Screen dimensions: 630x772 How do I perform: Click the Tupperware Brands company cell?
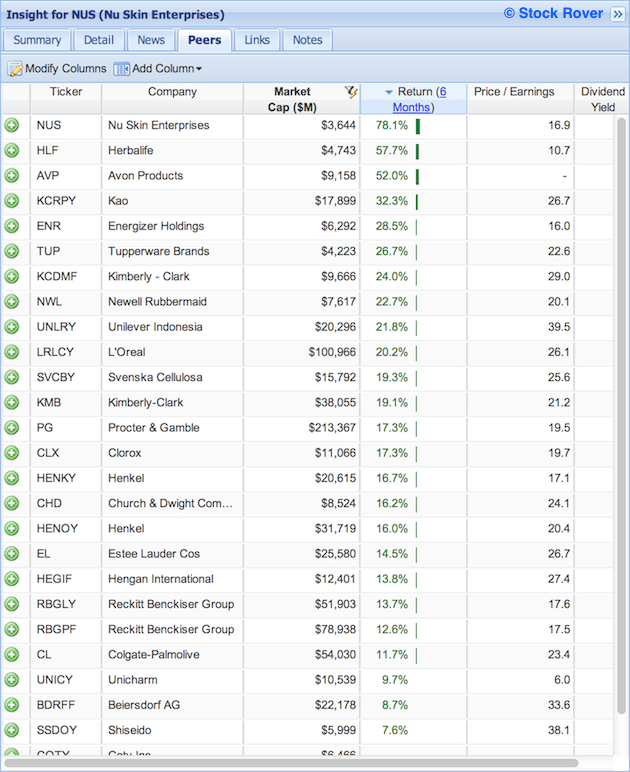(x=172, y=251)
